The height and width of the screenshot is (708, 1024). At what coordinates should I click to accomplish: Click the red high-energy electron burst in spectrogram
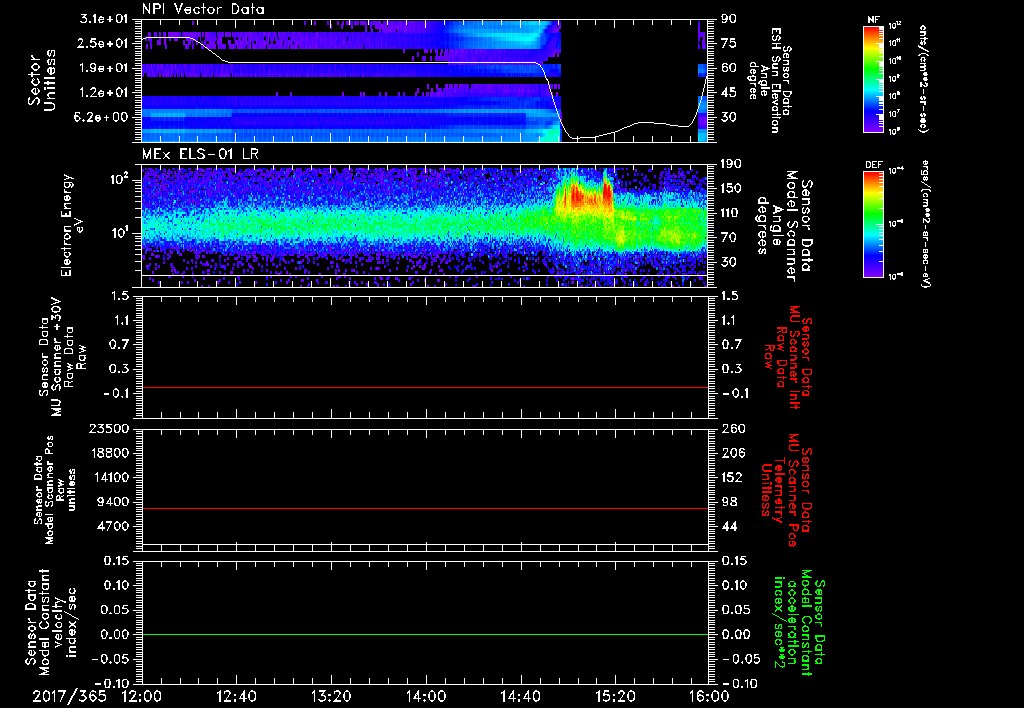pos(583,193)
